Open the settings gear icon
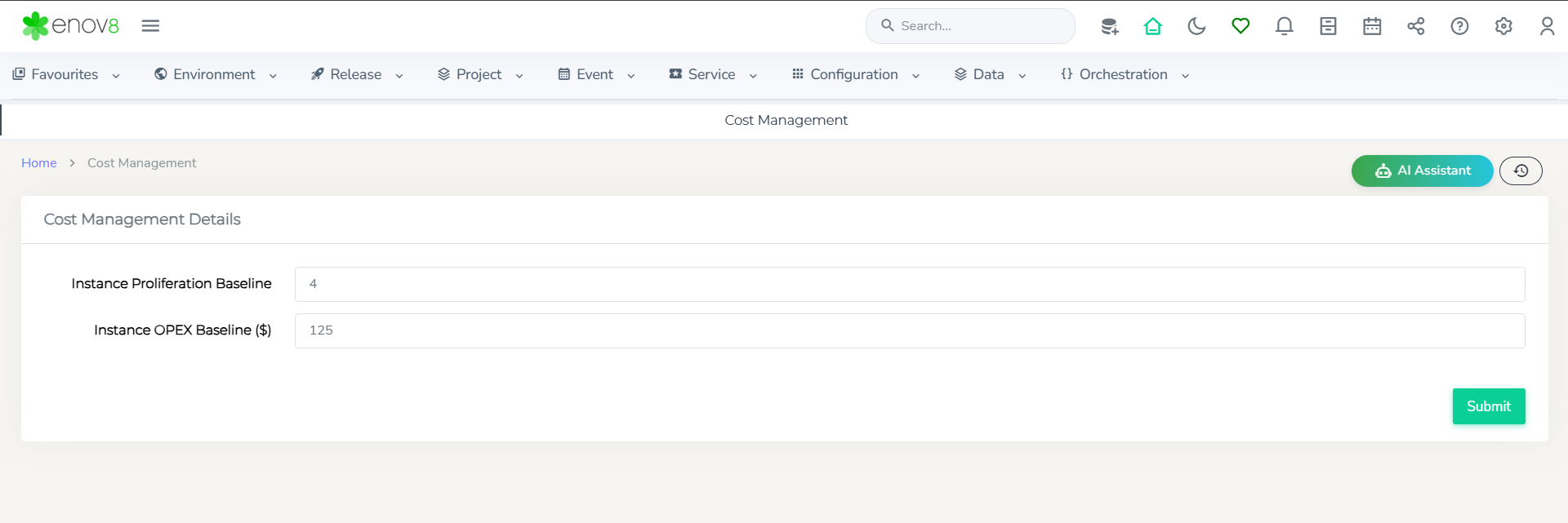Image resolution: width=1568 pixels, height=523 pixels. pos(1503,26)
